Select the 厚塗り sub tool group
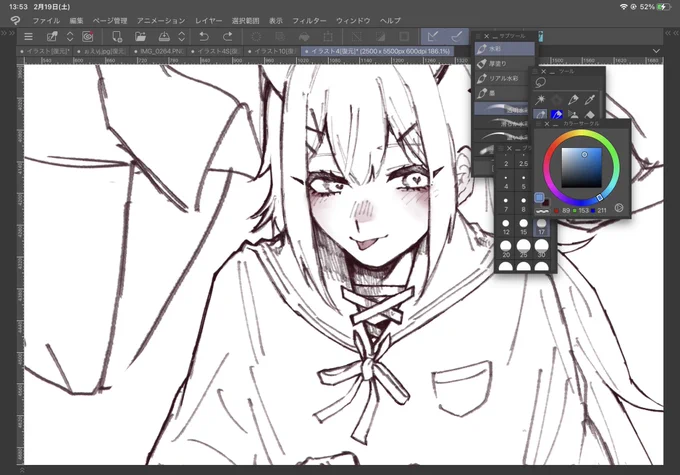Screen dimensions: 680x475 (x=504, y=64)
